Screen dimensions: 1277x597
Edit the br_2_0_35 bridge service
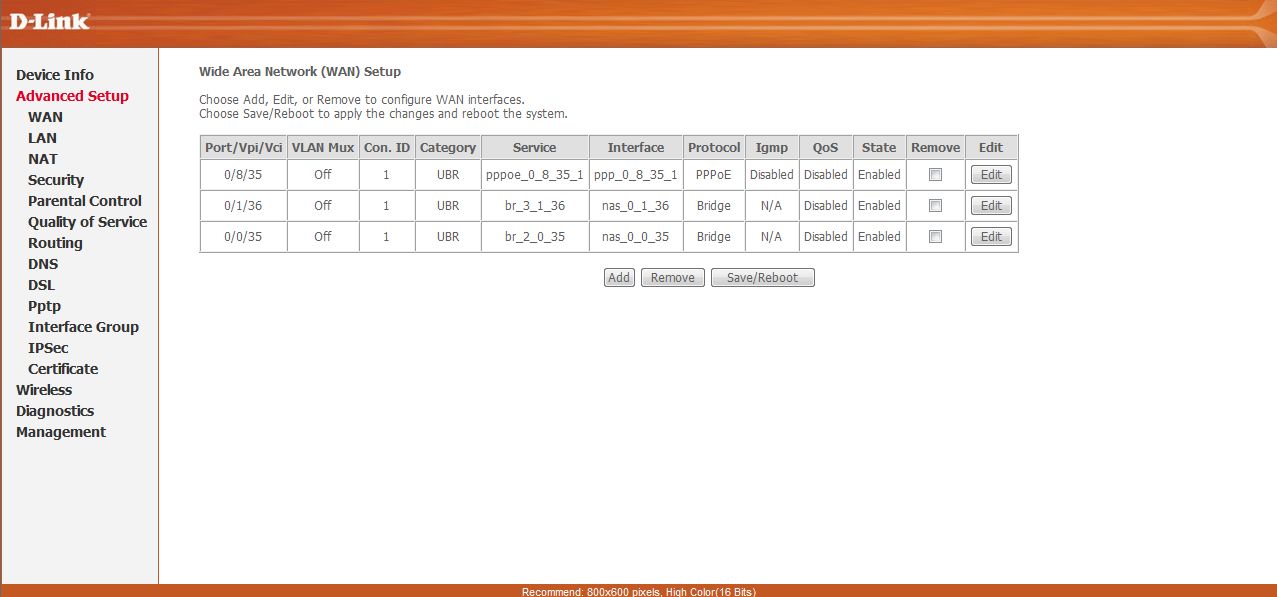pyautogui.click(x=991, y=237)
